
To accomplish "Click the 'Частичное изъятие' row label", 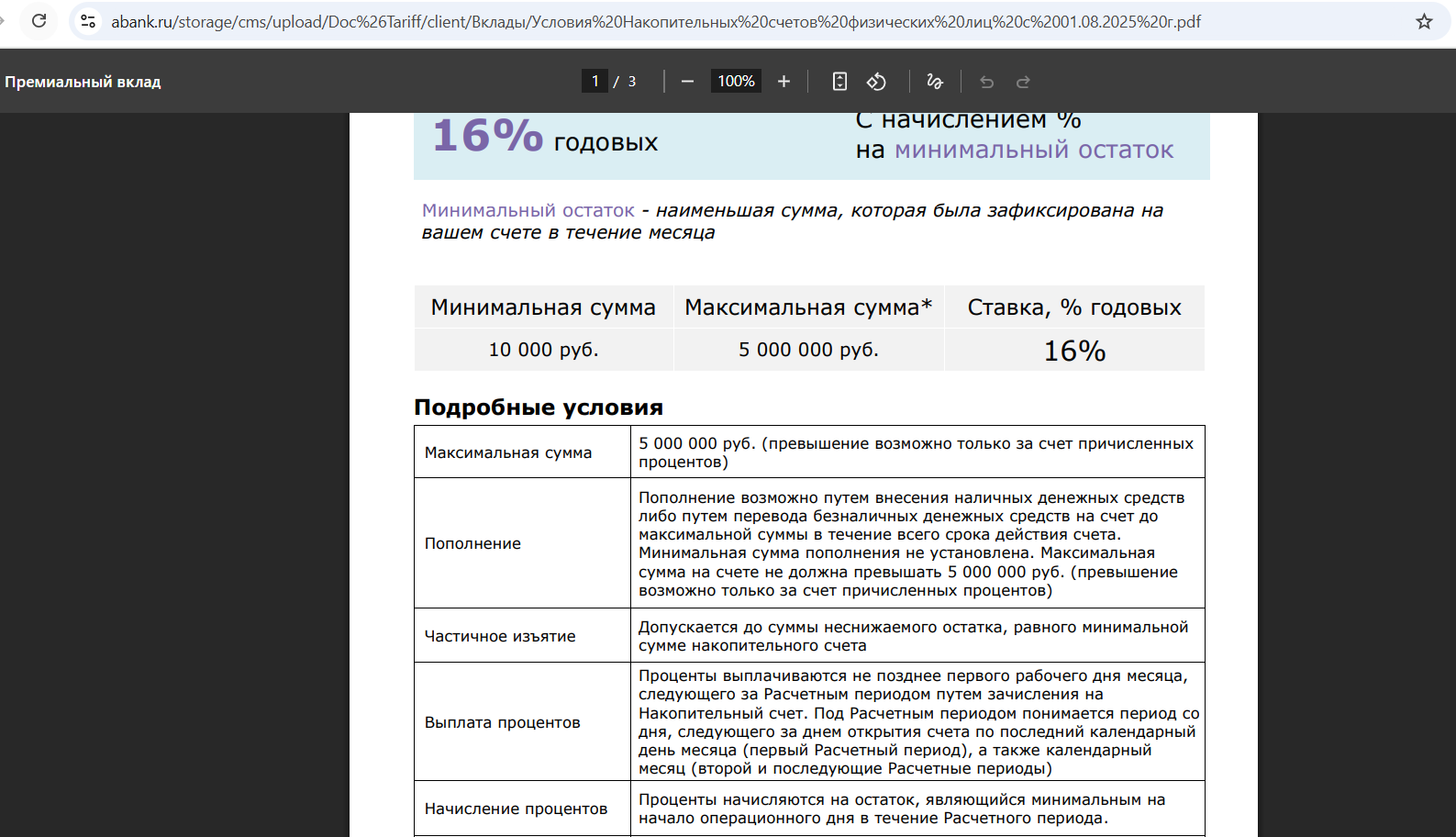I will pyautogui.click(x=500, y=636).
